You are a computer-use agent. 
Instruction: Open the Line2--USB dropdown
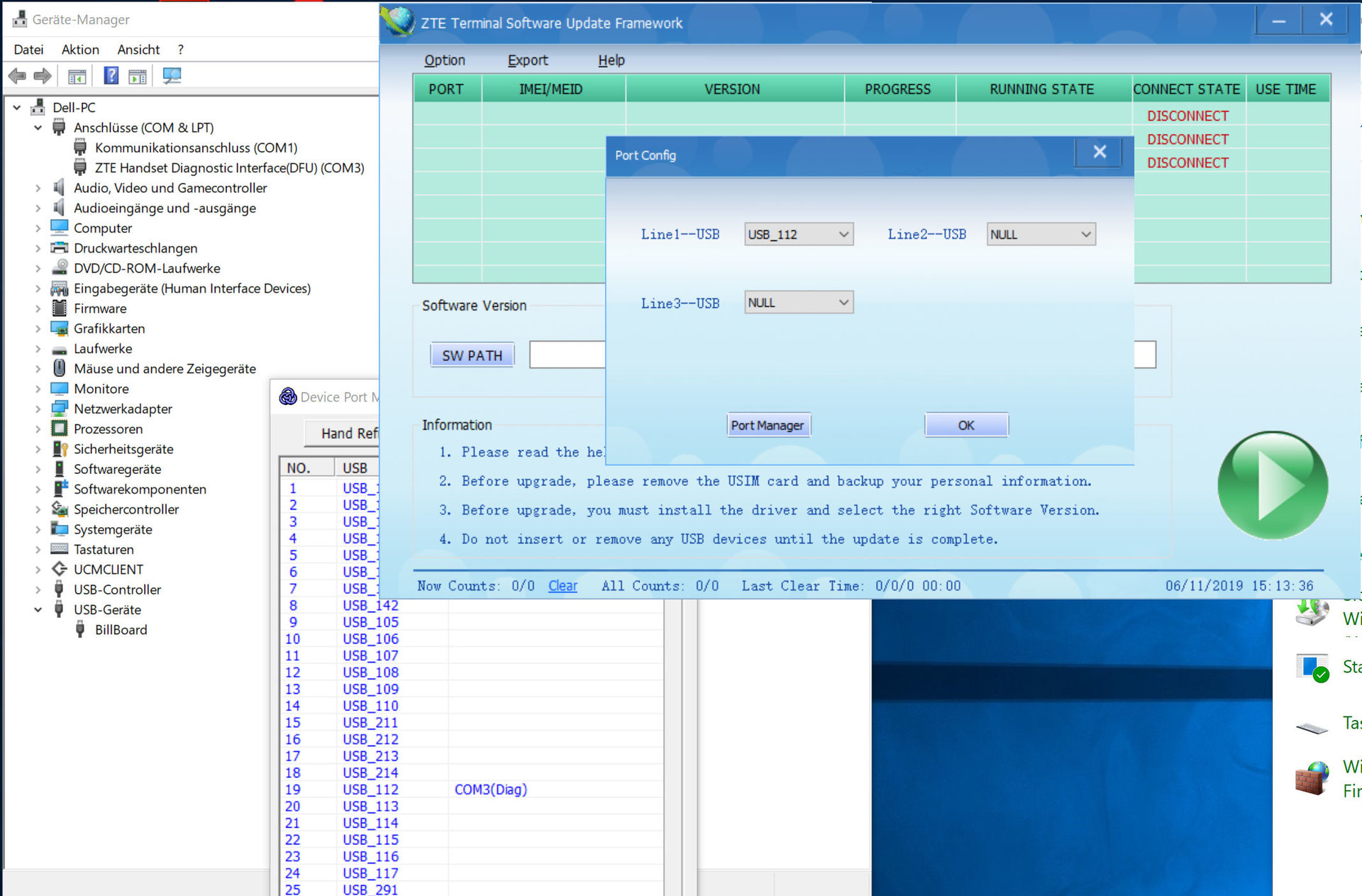click(1041, 234)
